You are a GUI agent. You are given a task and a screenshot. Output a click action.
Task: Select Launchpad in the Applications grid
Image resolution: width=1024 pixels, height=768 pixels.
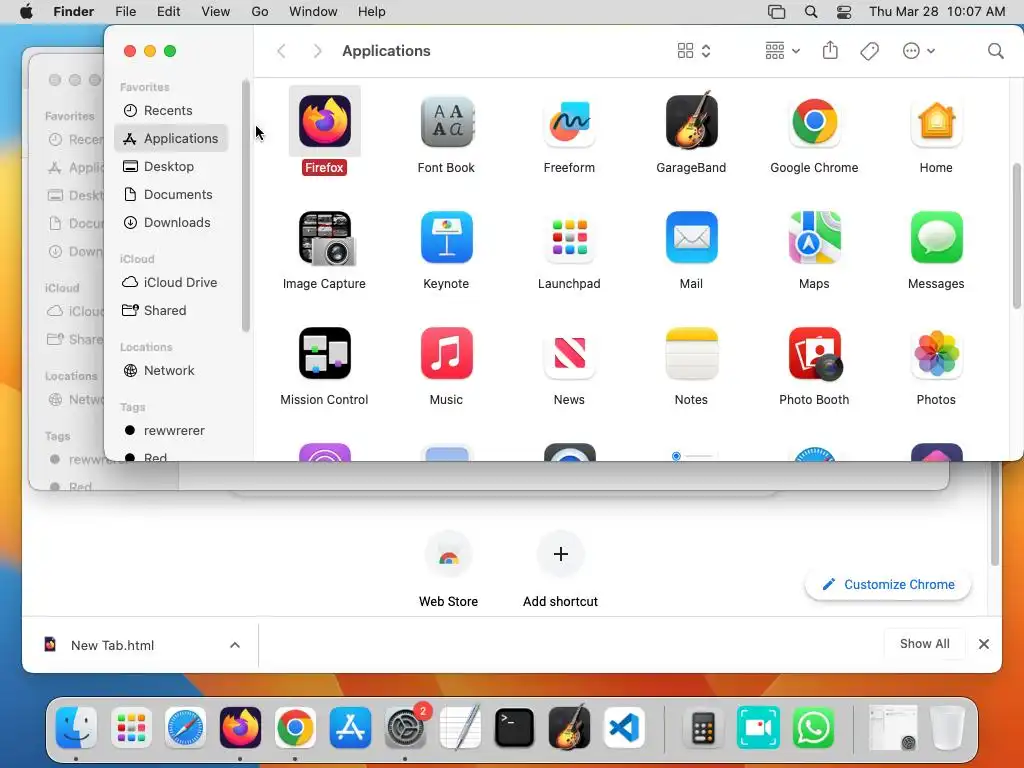(569, 238)
